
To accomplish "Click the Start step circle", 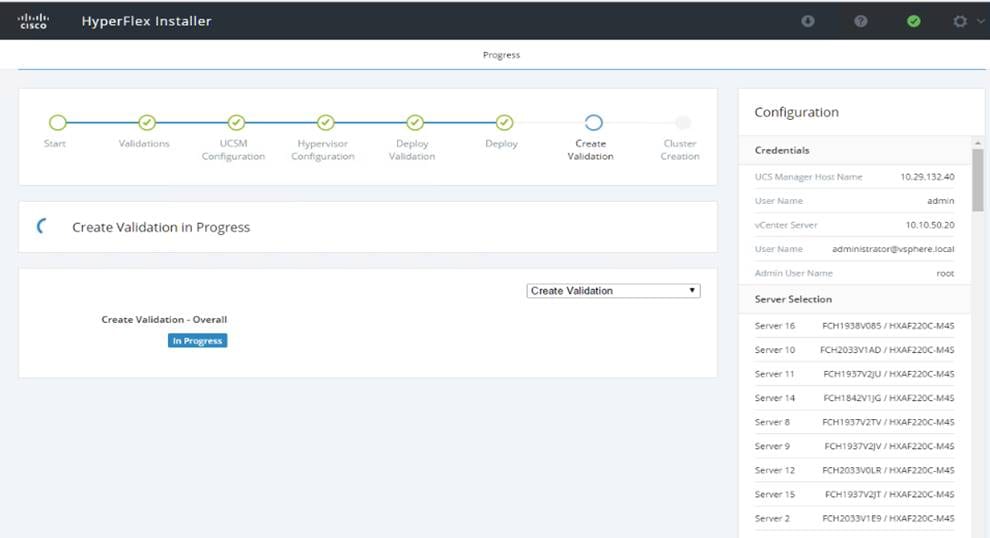I will (57, 123).
